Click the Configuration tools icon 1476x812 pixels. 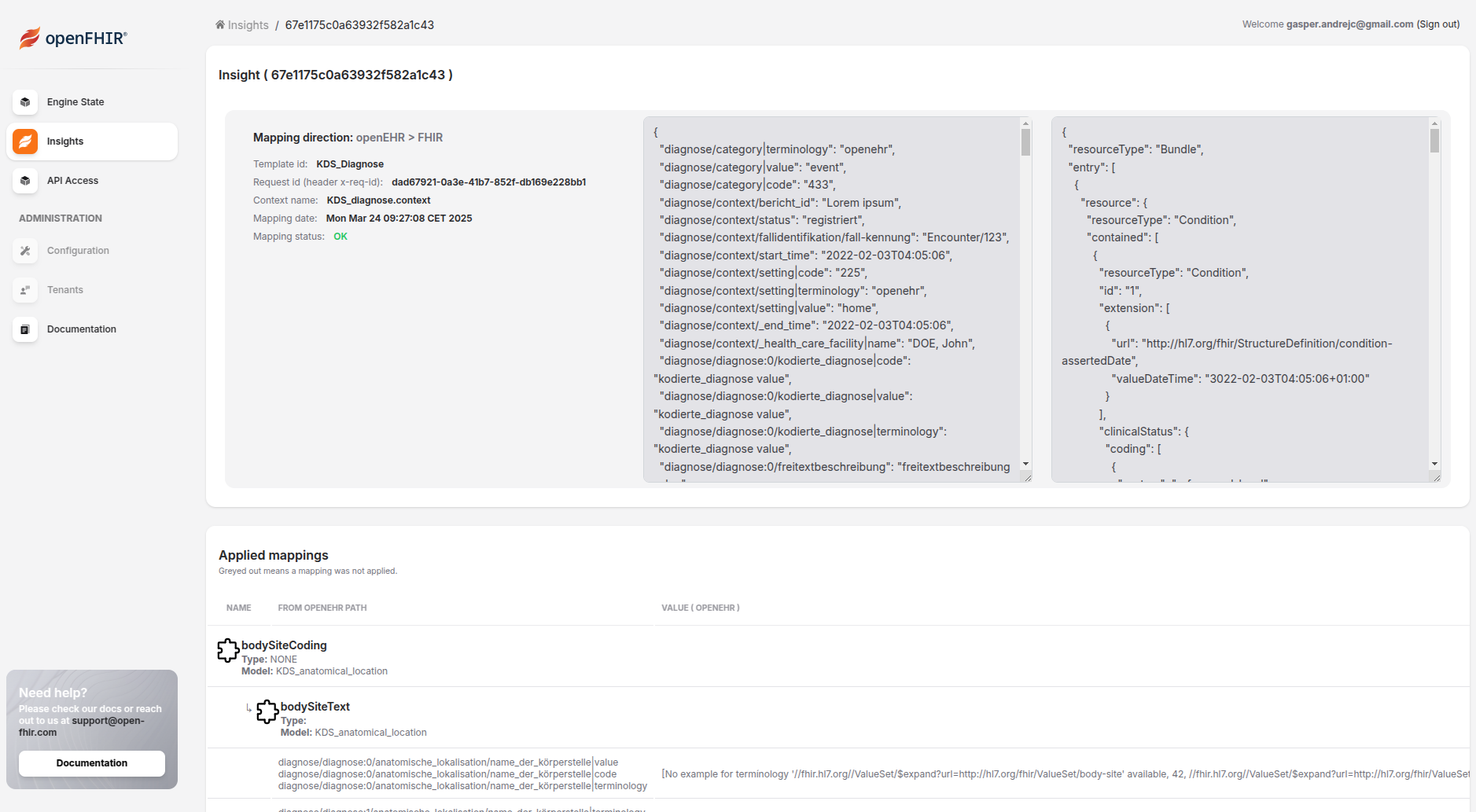point(25,251)
